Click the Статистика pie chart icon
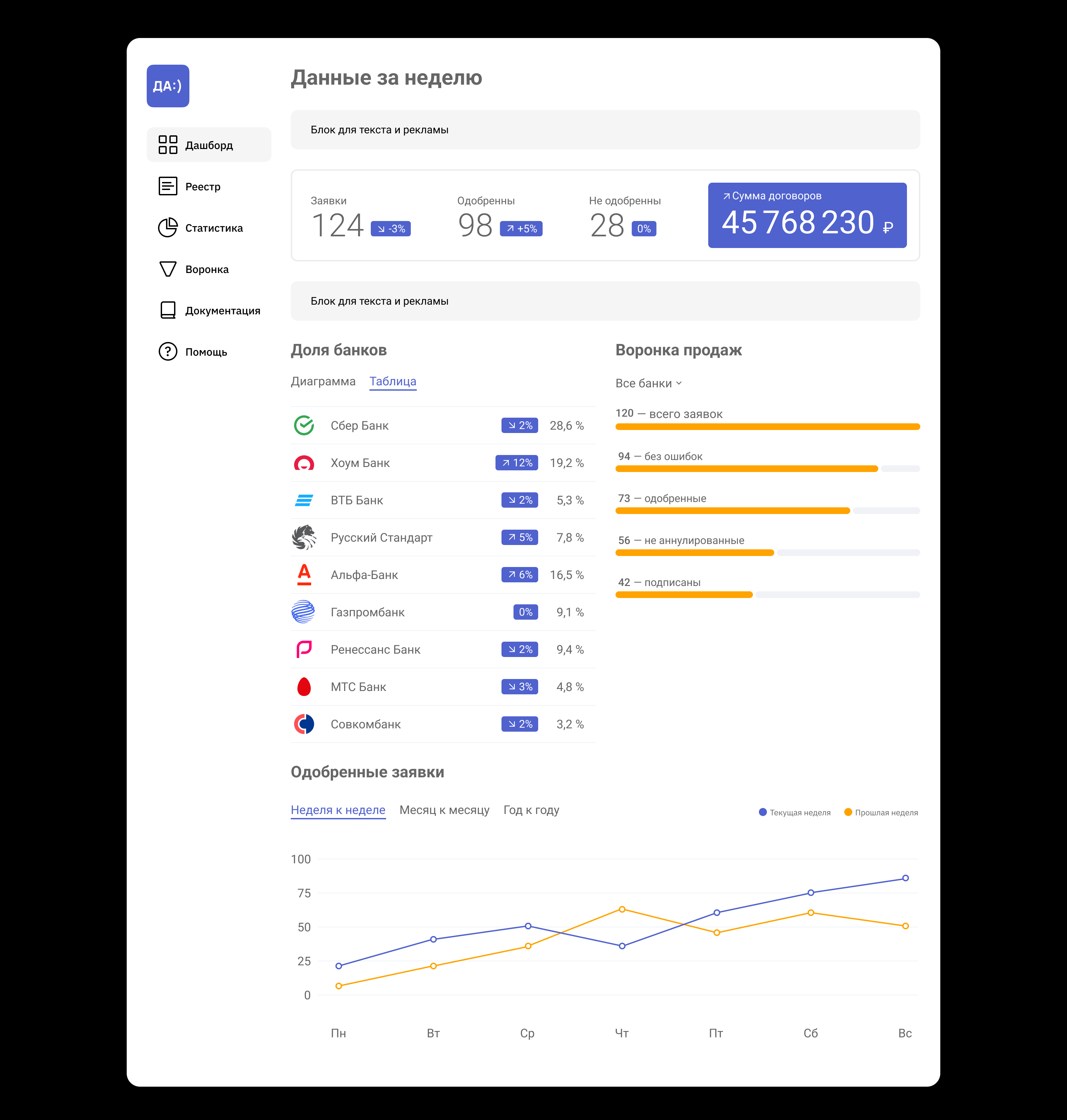Image resolution: width=1067 pixels, height=1120 pixels. 168,227
